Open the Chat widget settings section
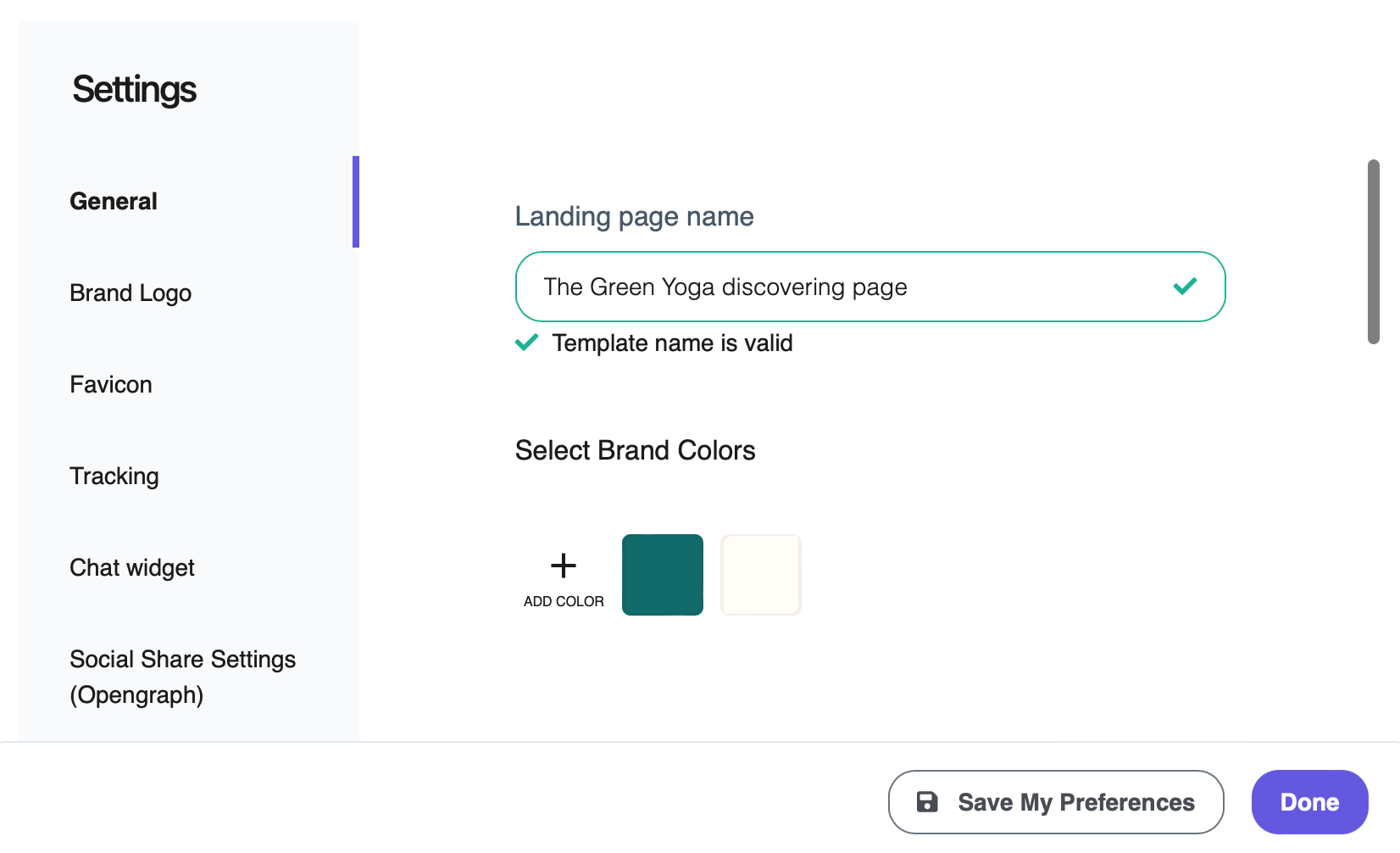The image size is (1400, 853). pos(132,567)
